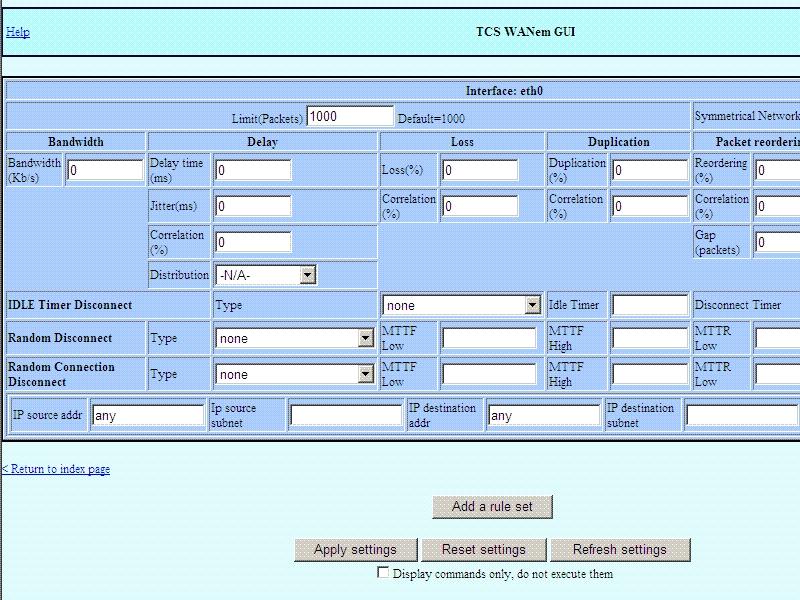The image size is (800, 600).
Task: Click the Duplication column header
Action: coord(619,142)
